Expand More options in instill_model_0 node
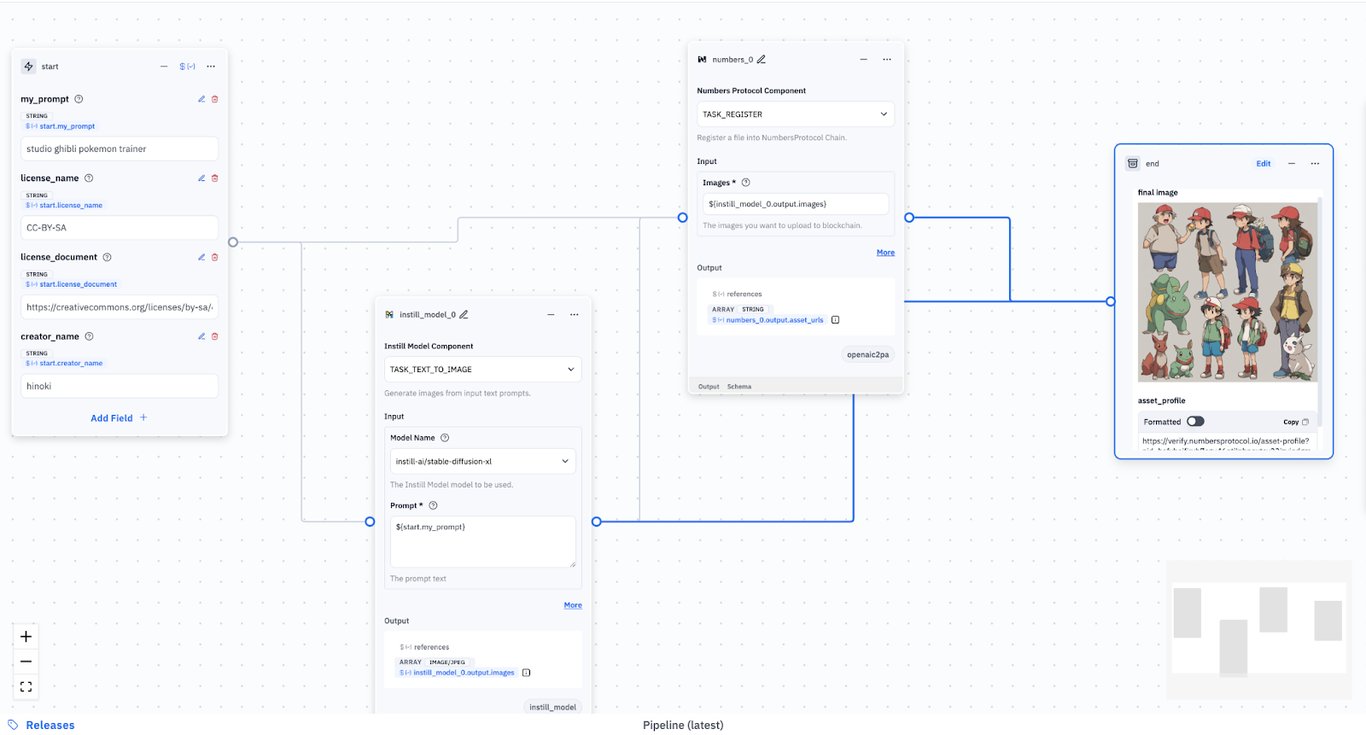The image size is (1366, 735). tap(572, 605)
